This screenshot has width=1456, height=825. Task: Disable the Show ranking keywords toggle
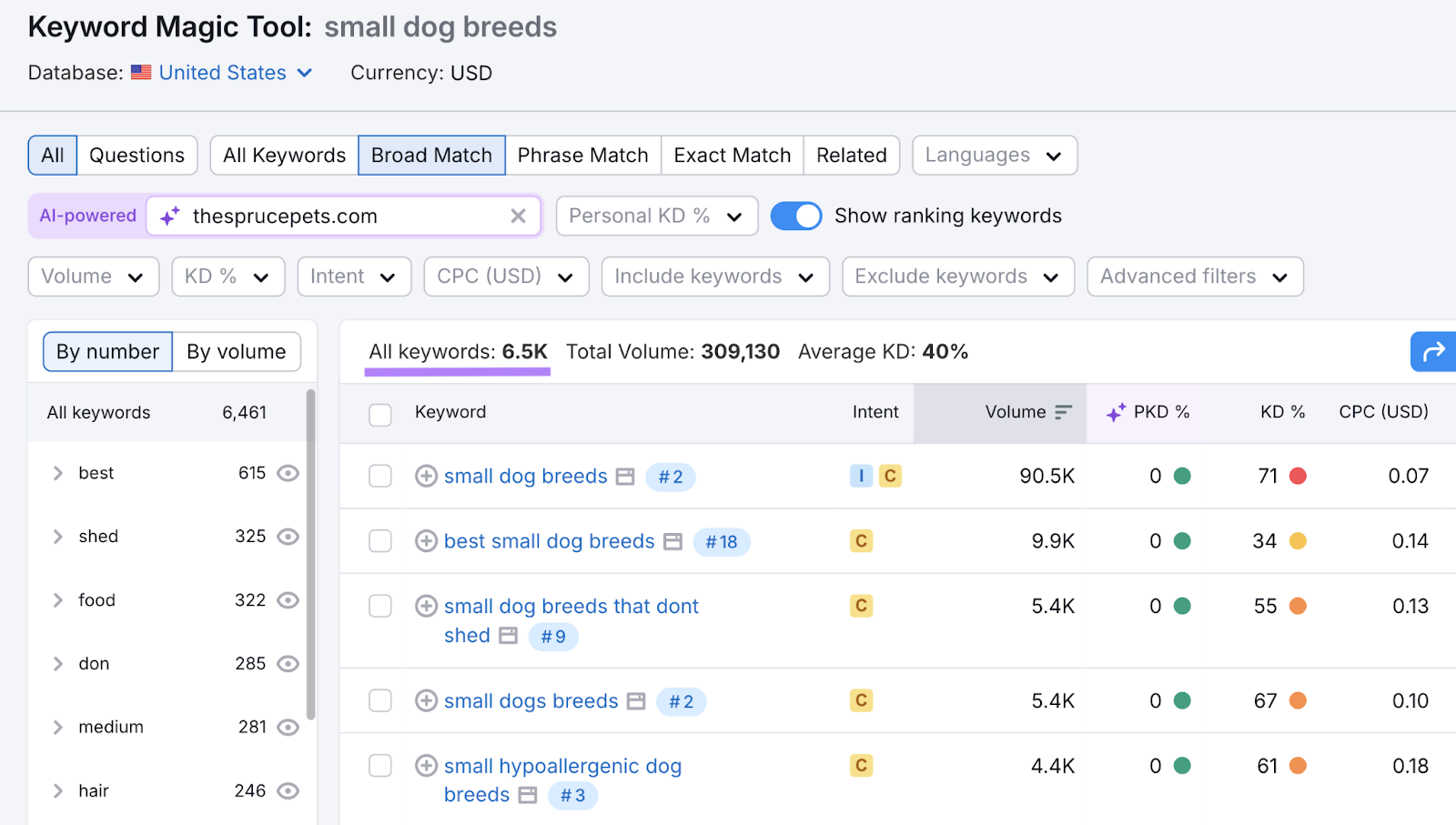796,216
